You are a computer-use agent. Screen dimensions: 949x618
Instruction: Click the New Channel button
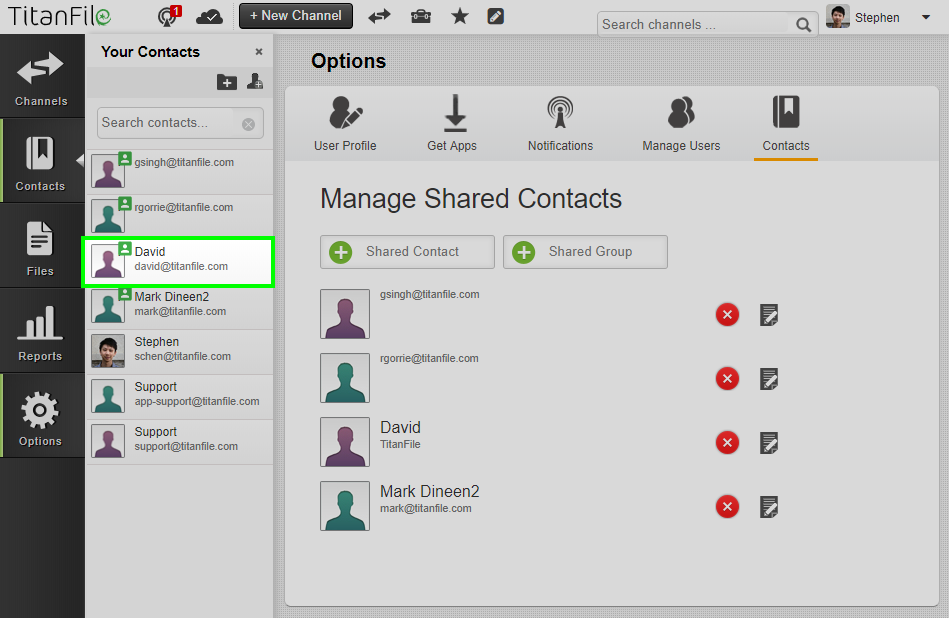click(295, 16)
